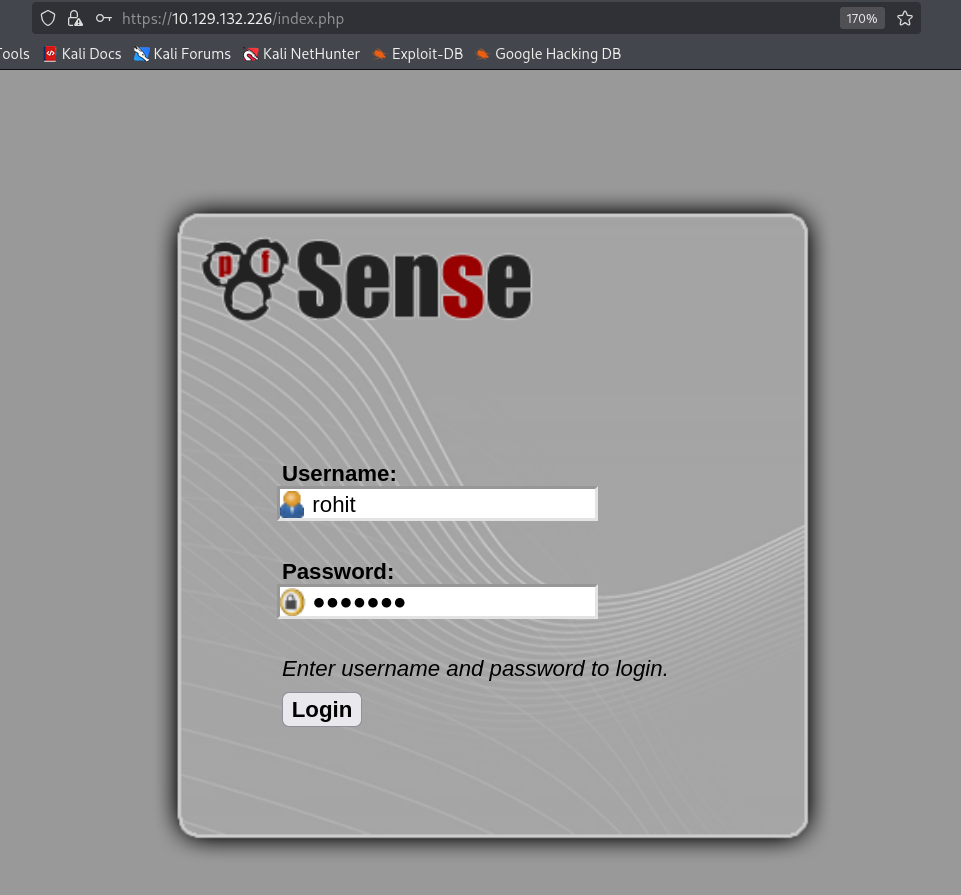Open the Kali Docs bookmark
Screen dimensions: 961x895
(x=82, y=54)
